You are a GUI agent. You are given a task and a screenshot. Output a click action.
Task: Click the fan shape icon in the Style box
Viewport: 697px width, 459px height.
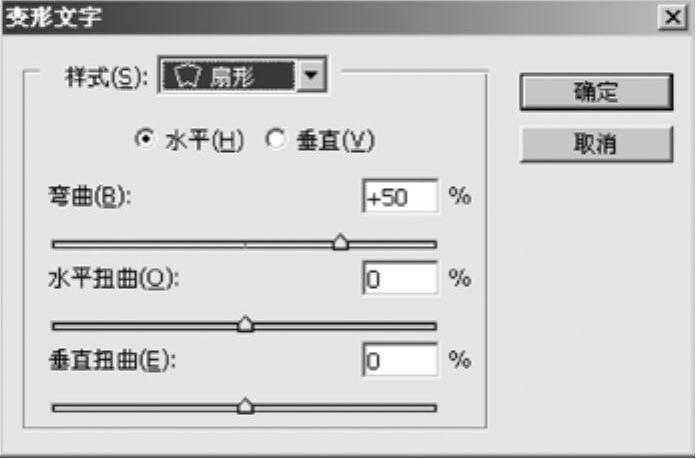(188, 76)
